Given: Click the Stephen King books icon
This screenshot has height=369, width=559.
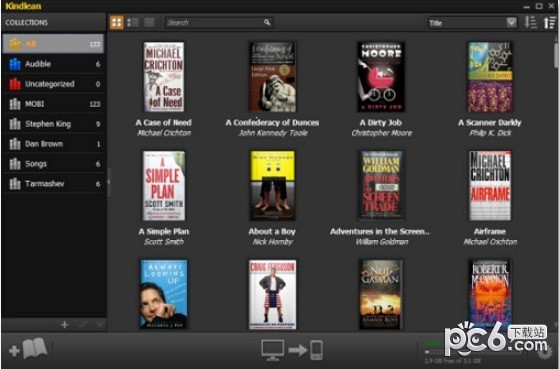Looking at the screenshot, I should tap(15, 124).
